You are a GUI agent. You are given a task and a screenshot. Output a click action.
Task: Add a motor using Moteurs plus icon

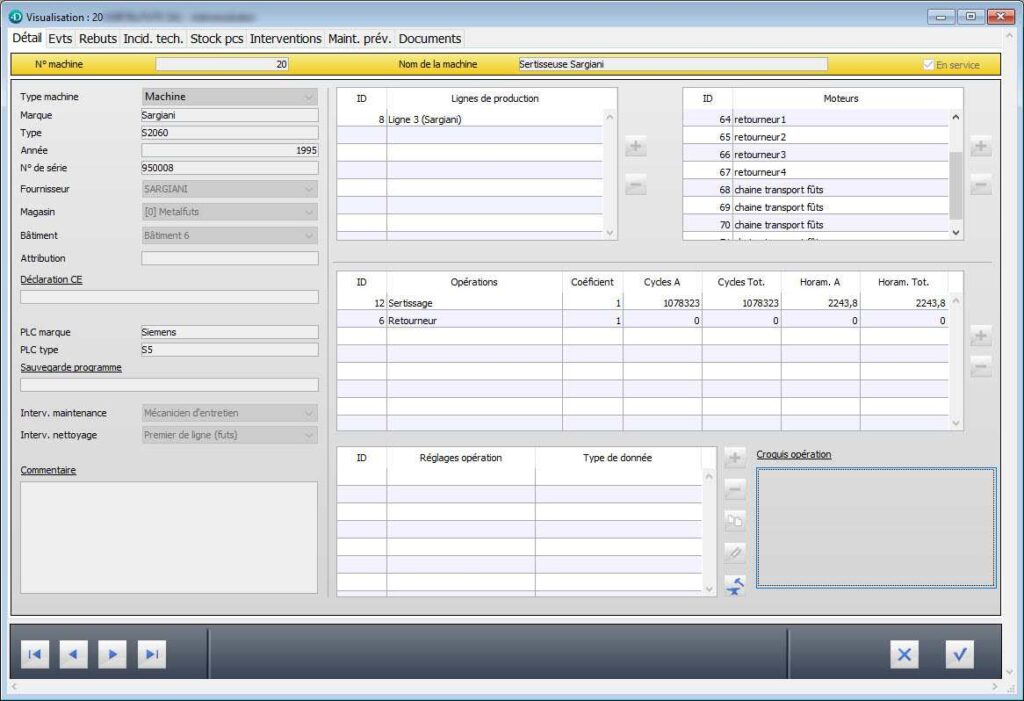pyautogui.click(x=980, y=146)
